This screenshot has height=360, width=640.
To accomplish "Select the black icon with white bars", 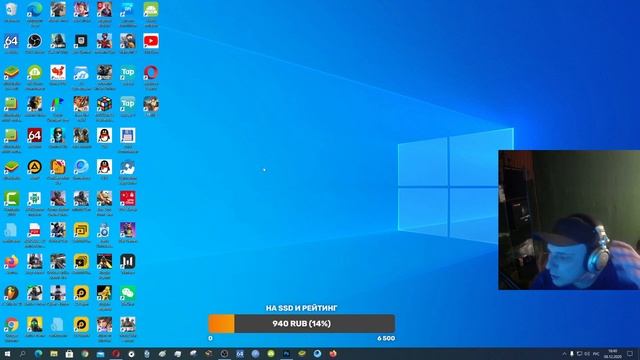I will [128, 261].
